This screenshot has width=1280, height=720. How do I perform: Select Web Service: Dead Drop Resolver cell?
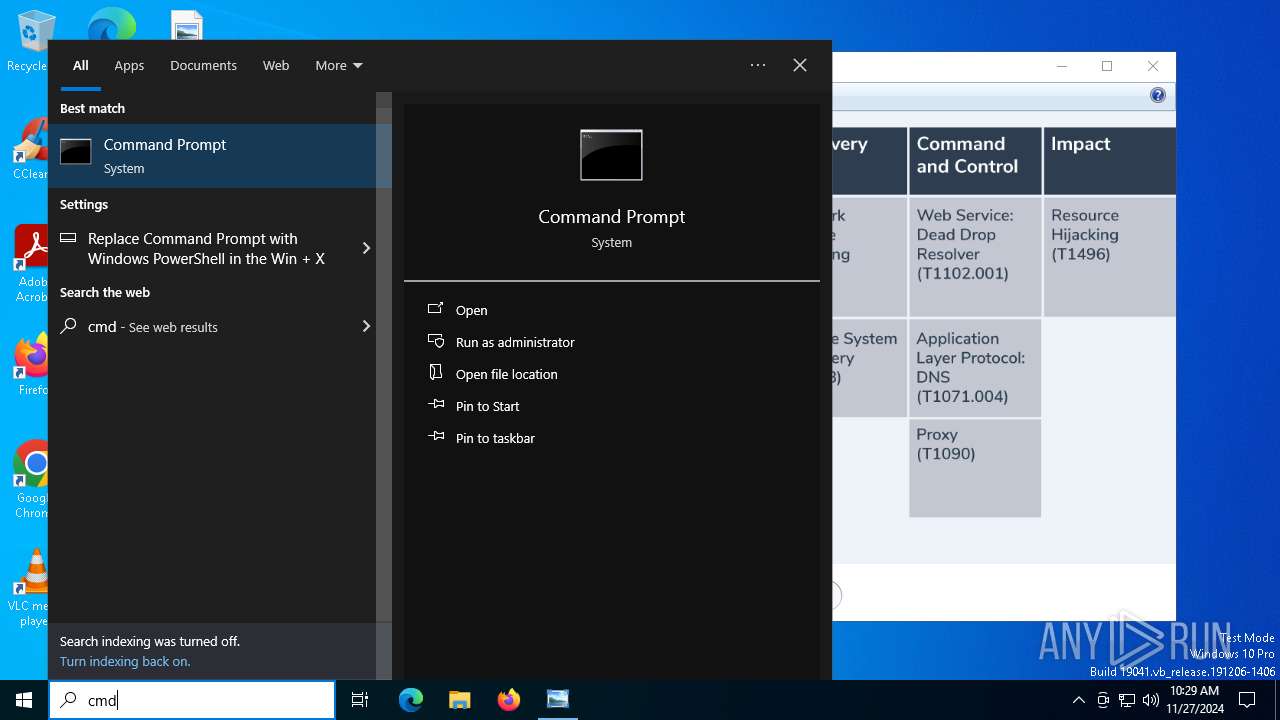975,255
